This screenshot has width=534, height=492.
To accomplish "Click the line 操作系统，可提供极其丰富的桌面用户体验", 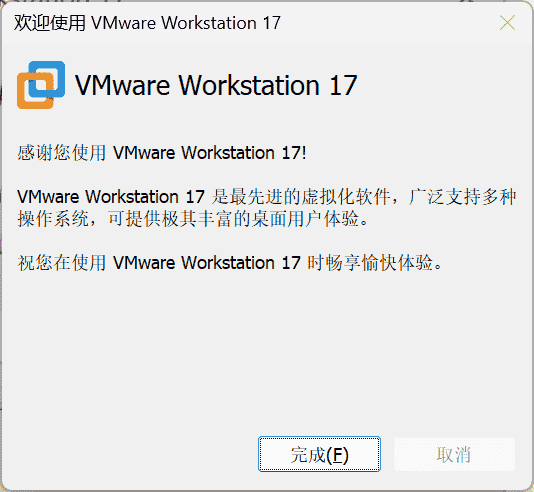I will [x=193, y=219].
